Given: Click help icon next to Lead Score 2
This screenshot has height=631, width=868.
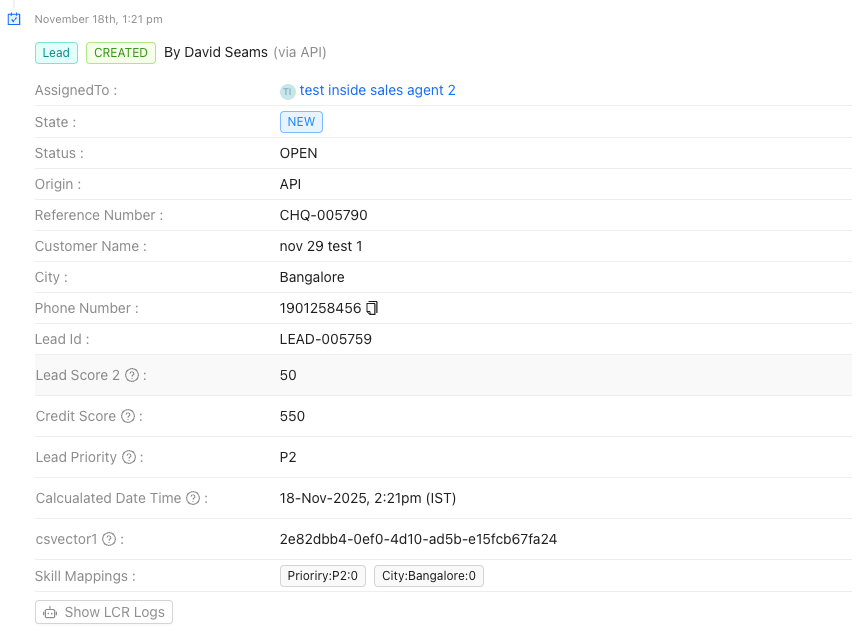Looking at the screenshot, I should coord(131,375).
